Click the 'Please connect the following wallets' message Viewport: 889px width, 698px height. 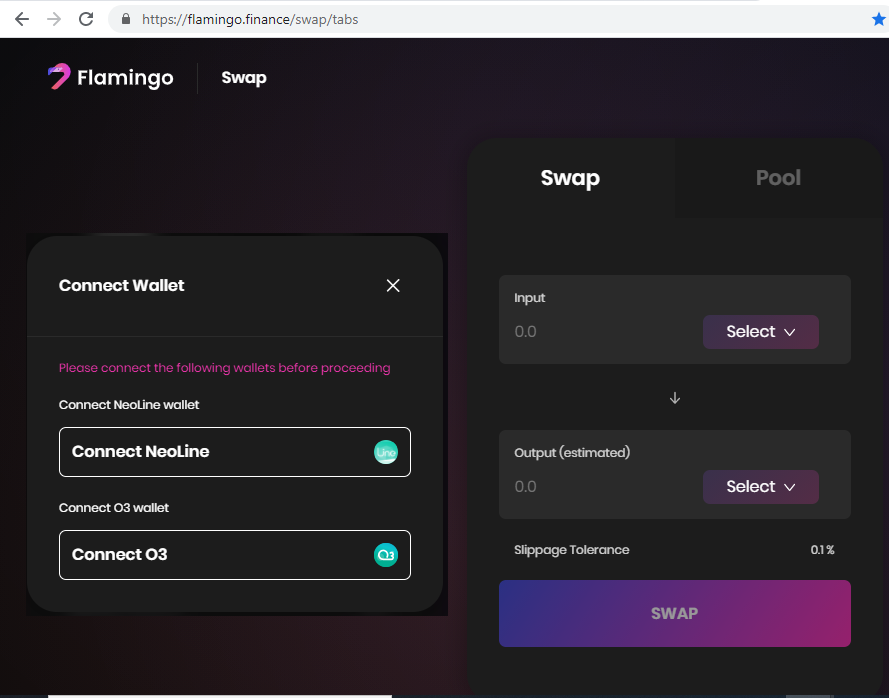[x=225, y=368]
